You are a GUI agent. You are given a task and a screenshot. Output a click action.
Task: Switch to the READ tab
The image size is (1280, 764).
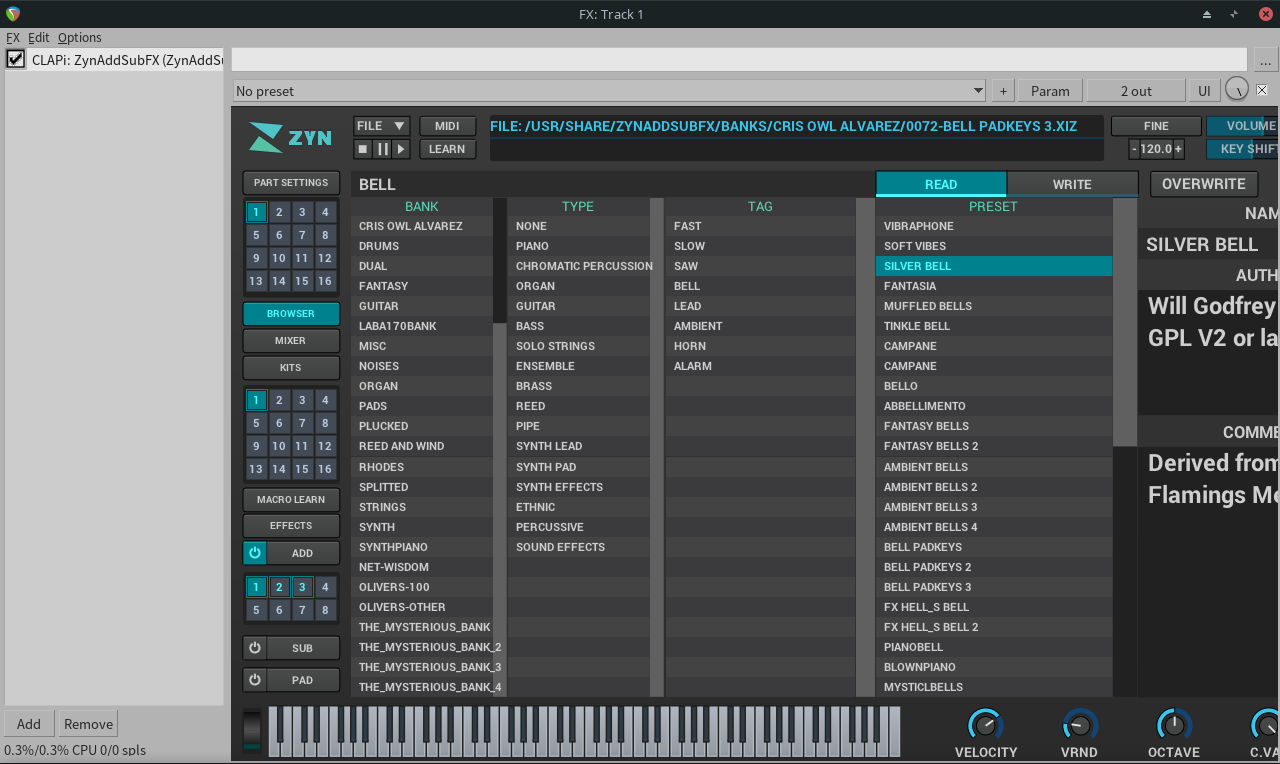click(941, 184)
